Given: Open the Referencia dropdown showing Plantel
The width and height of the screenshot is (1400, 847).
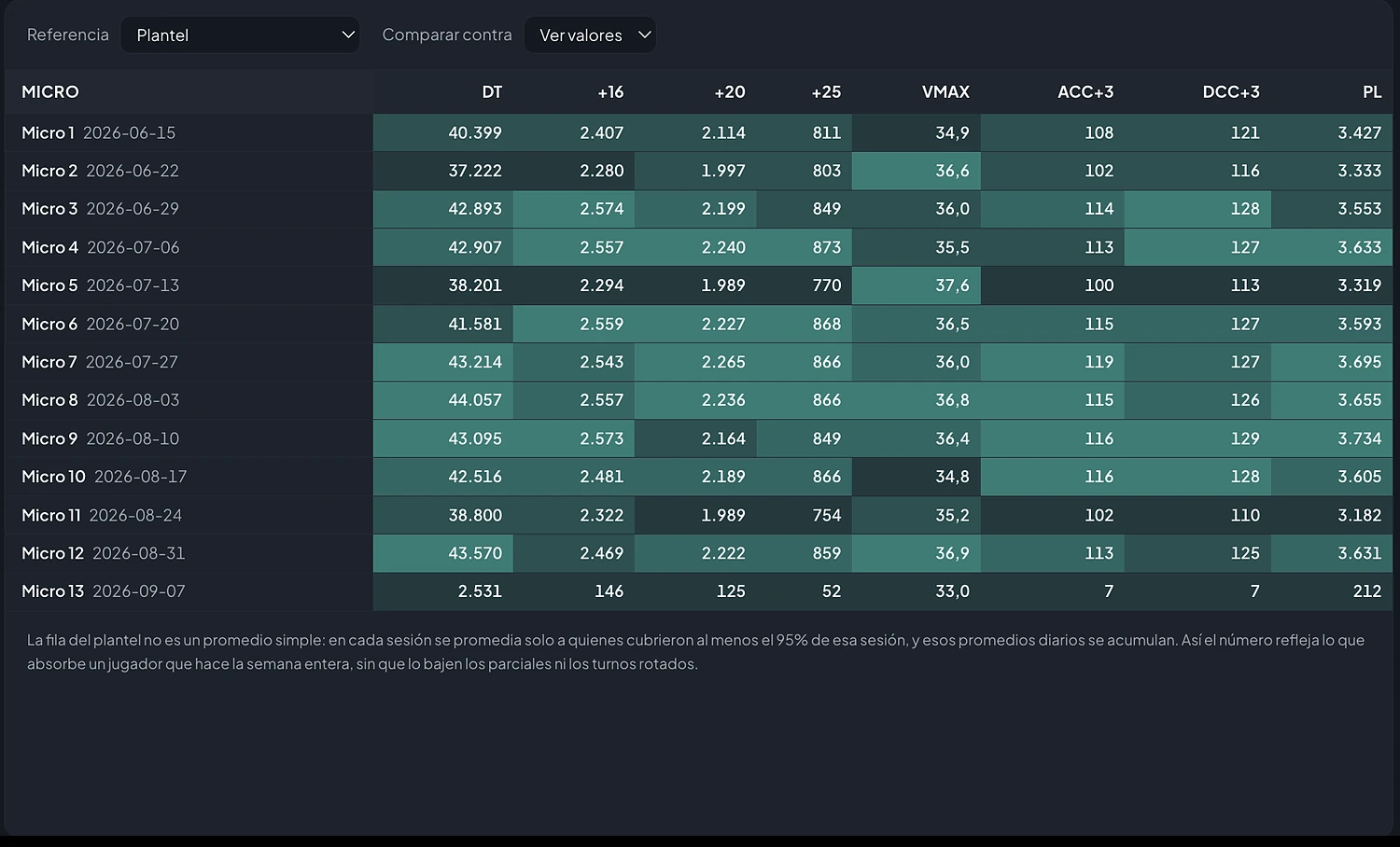Looking at the screenshot, I should click(240, 35).
